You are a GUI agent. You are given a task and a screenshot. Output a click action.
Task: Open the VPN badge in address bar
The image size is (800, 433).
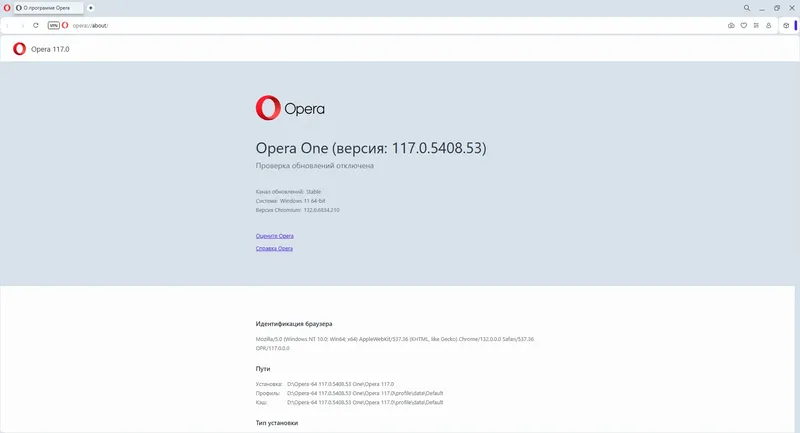(x=54, y=26)
